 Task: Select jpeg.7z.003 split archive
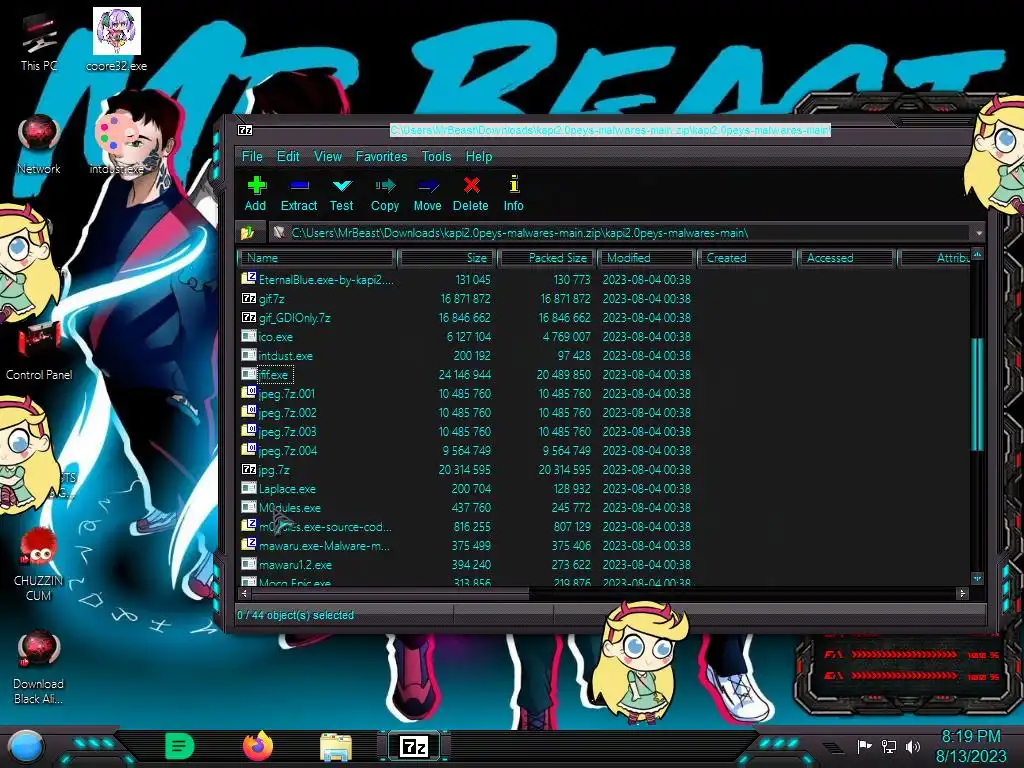466,431
